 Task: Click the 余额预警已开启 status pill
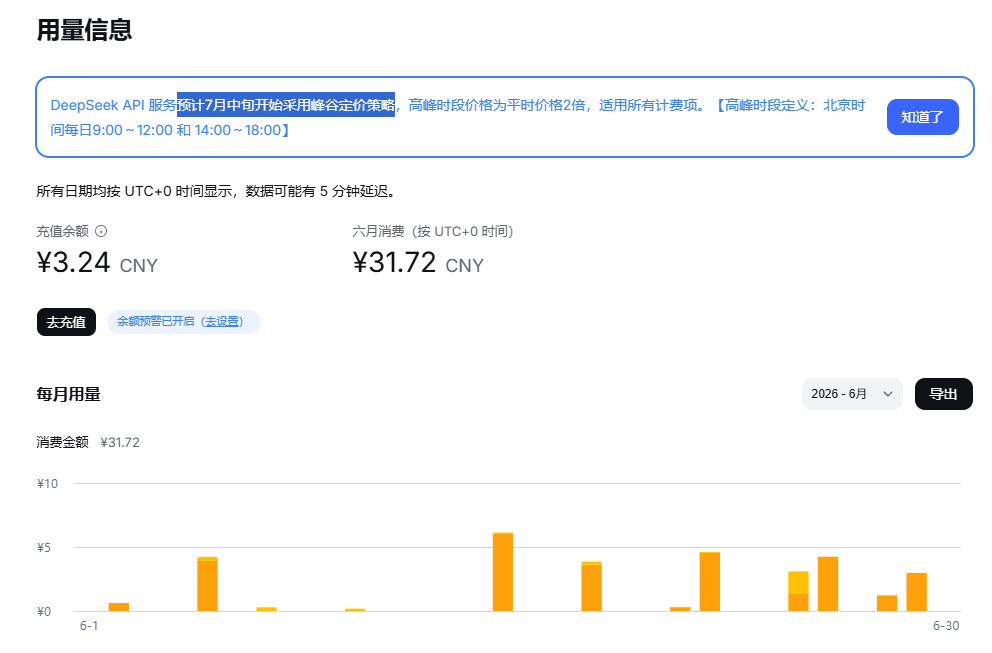coord(184,321)
